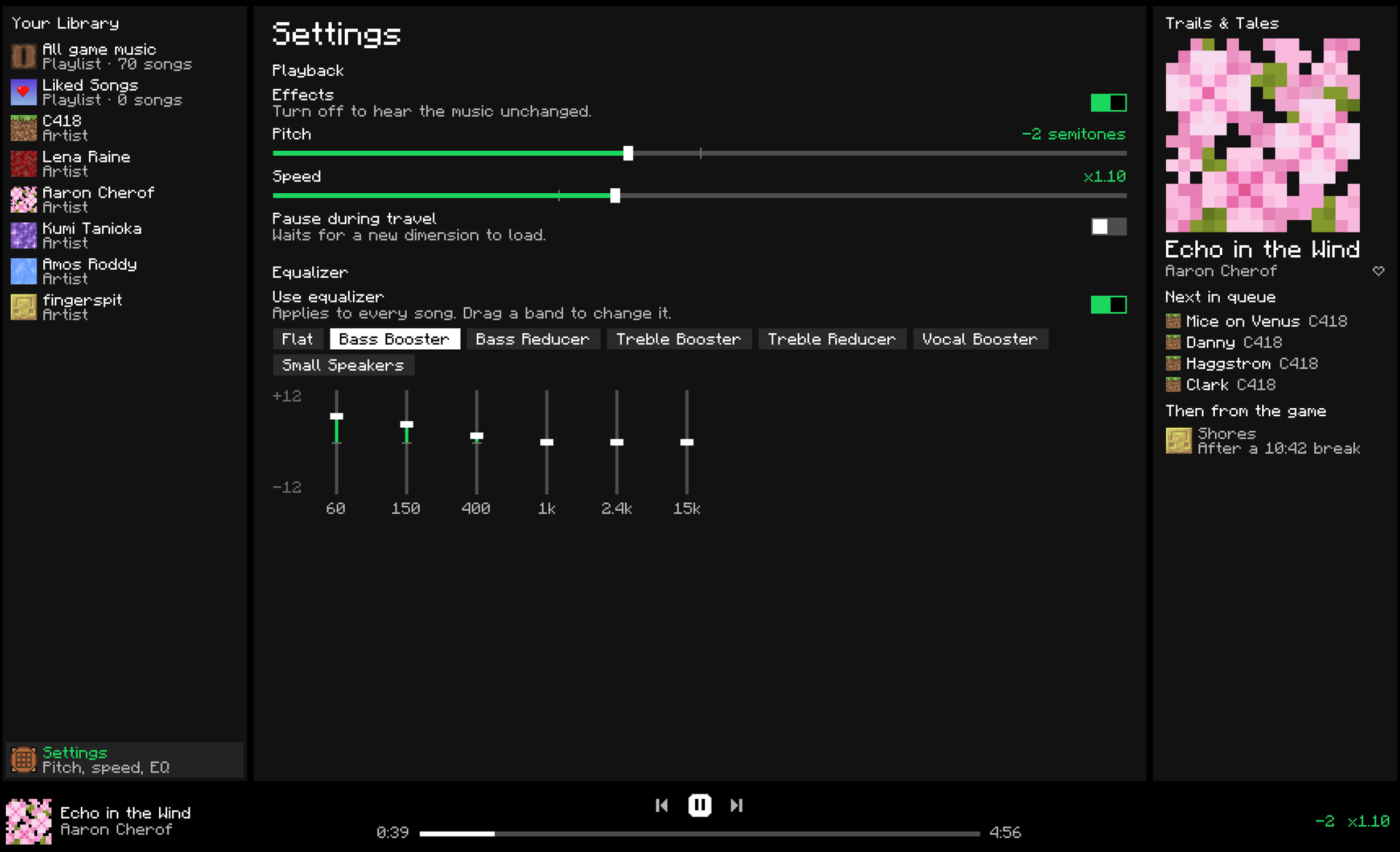Choose the Treble Booster preset
The height and width of the screenshot is (852, 1400).
point(679,339)
